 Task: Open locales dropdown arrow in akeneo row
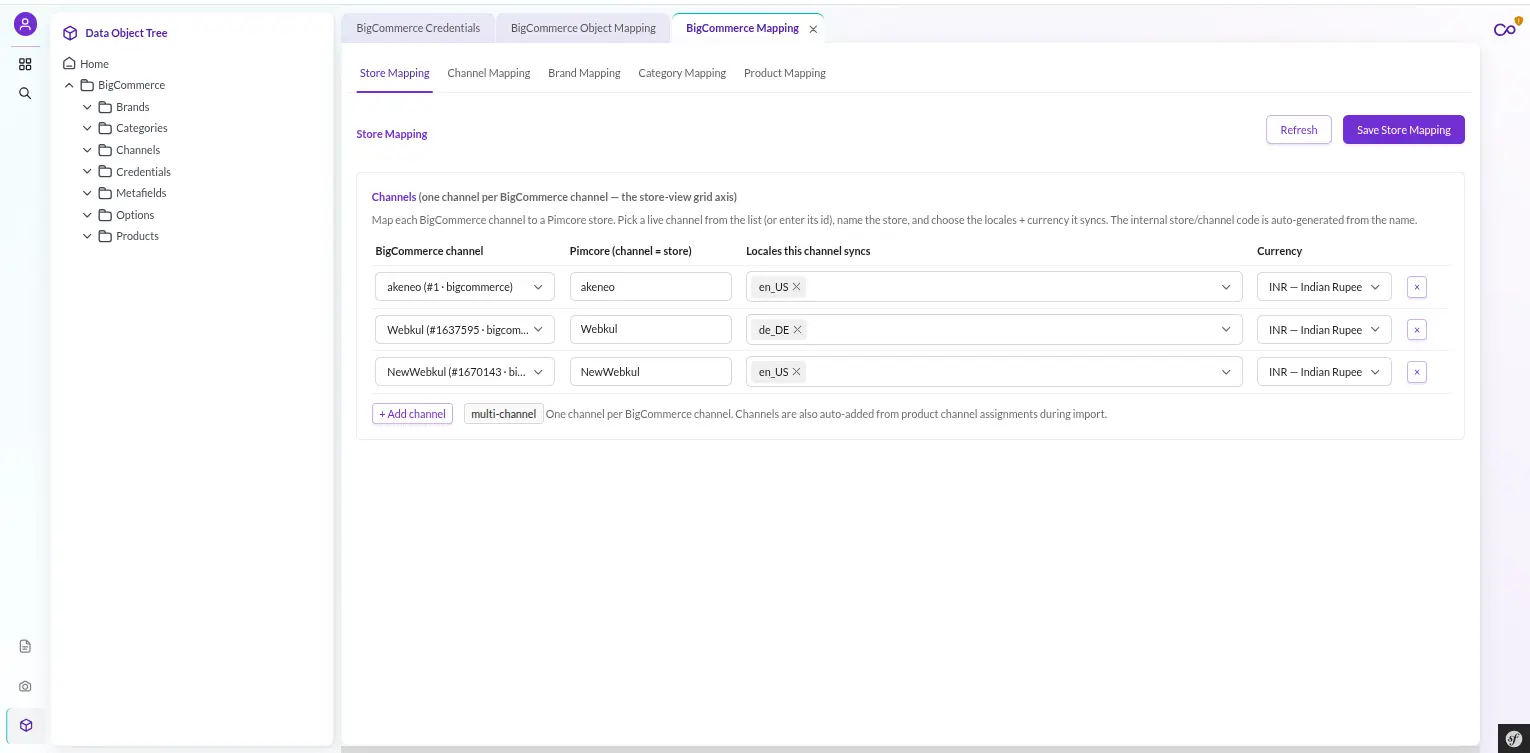click(x=1226, y=287)
